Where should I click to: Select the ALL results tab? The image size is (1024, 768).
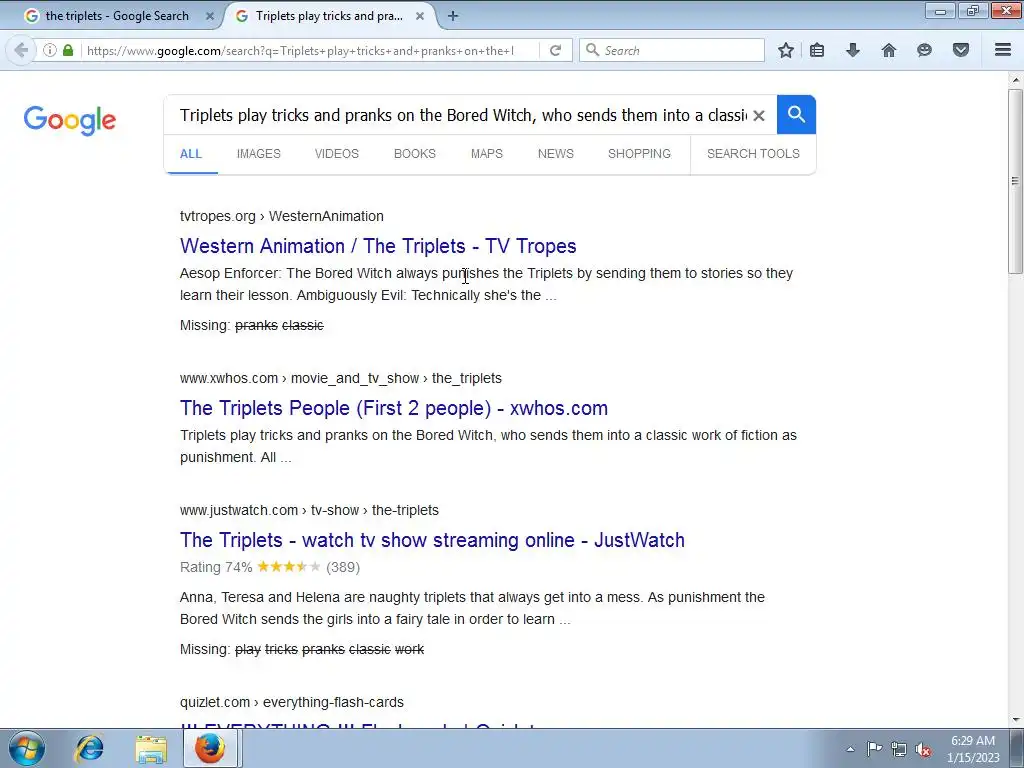191,153
